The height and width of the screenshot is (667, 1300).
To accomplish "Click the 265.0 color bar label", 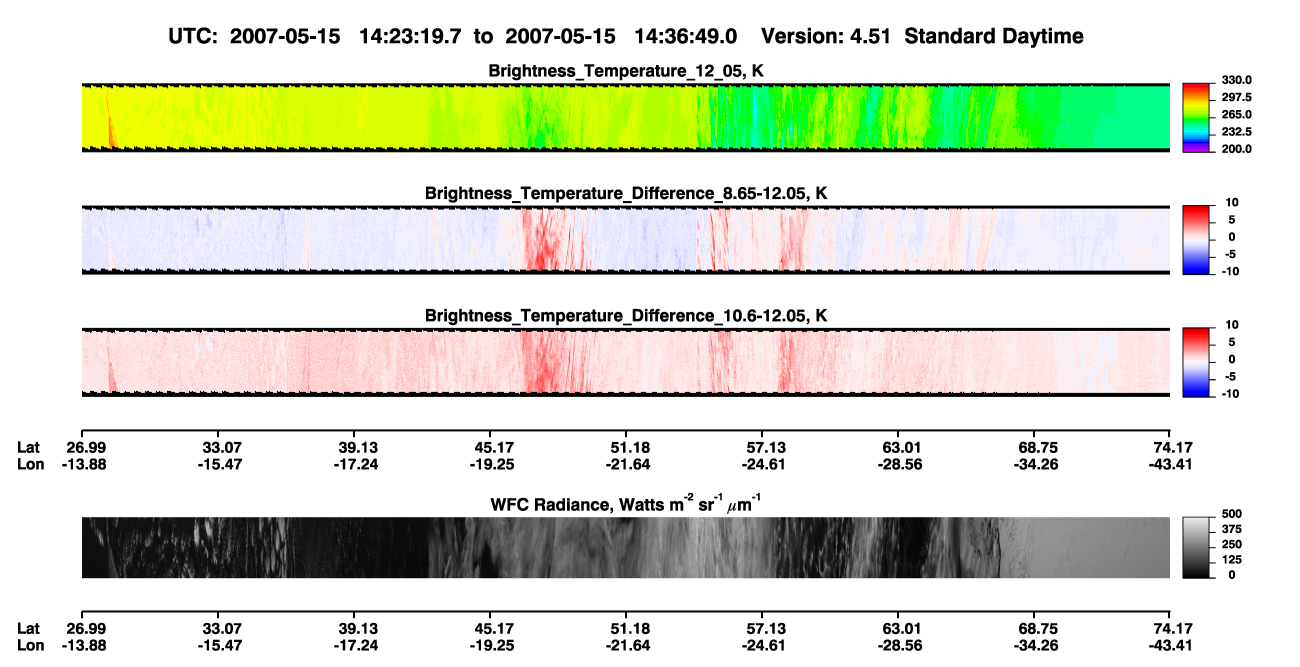I will pos(1237,115).
